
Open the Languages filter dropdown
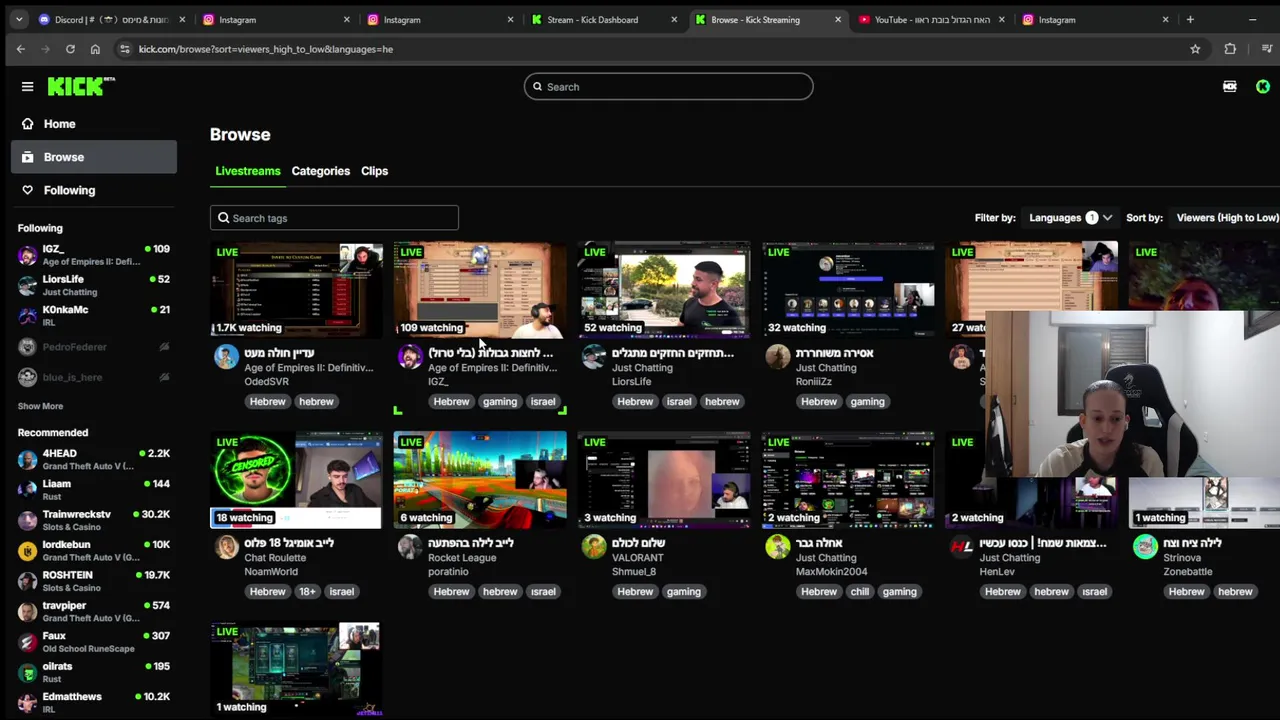1070,218
